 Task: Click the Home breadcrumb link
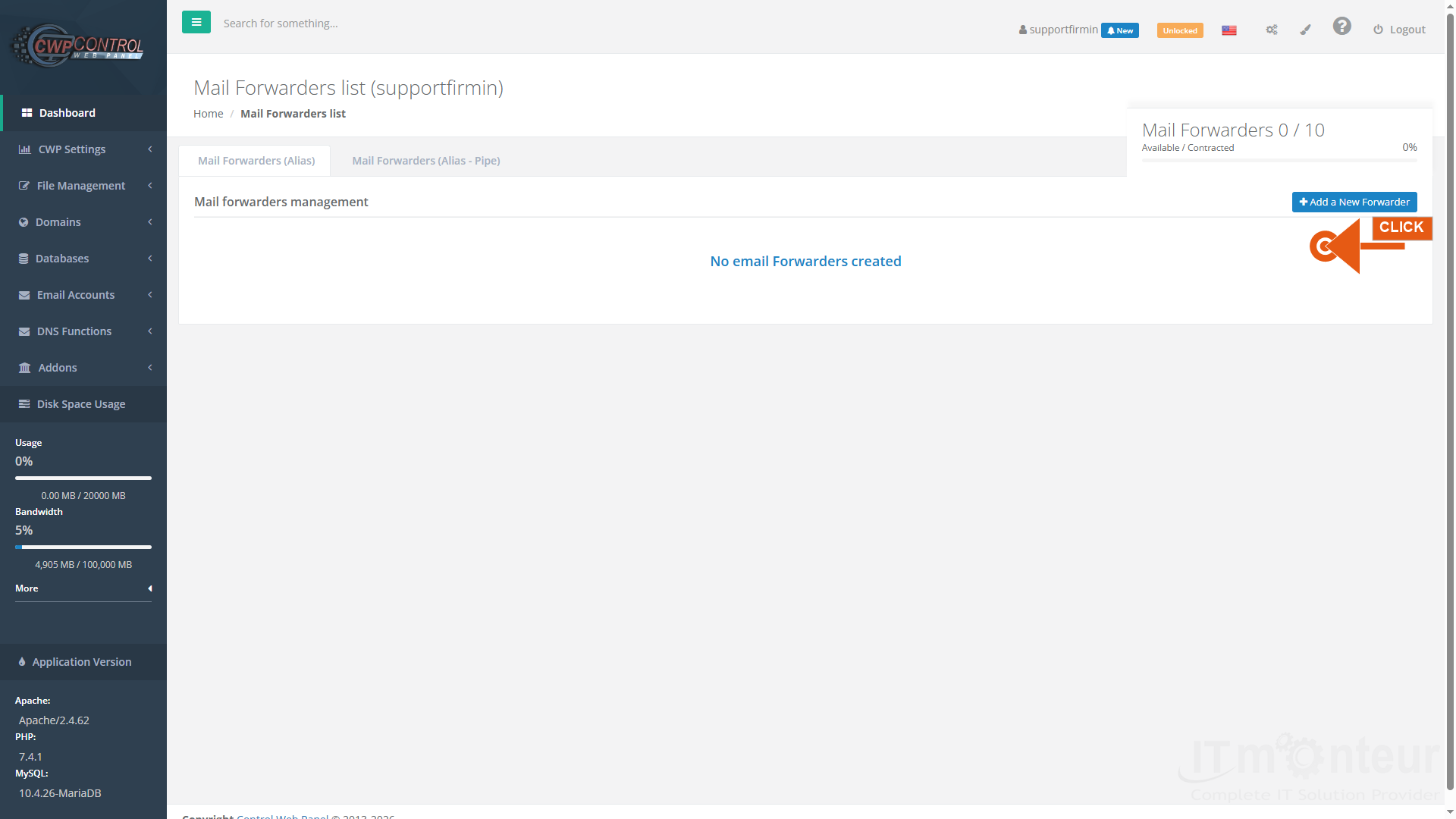pyautogui.click(x=208, y=114)
